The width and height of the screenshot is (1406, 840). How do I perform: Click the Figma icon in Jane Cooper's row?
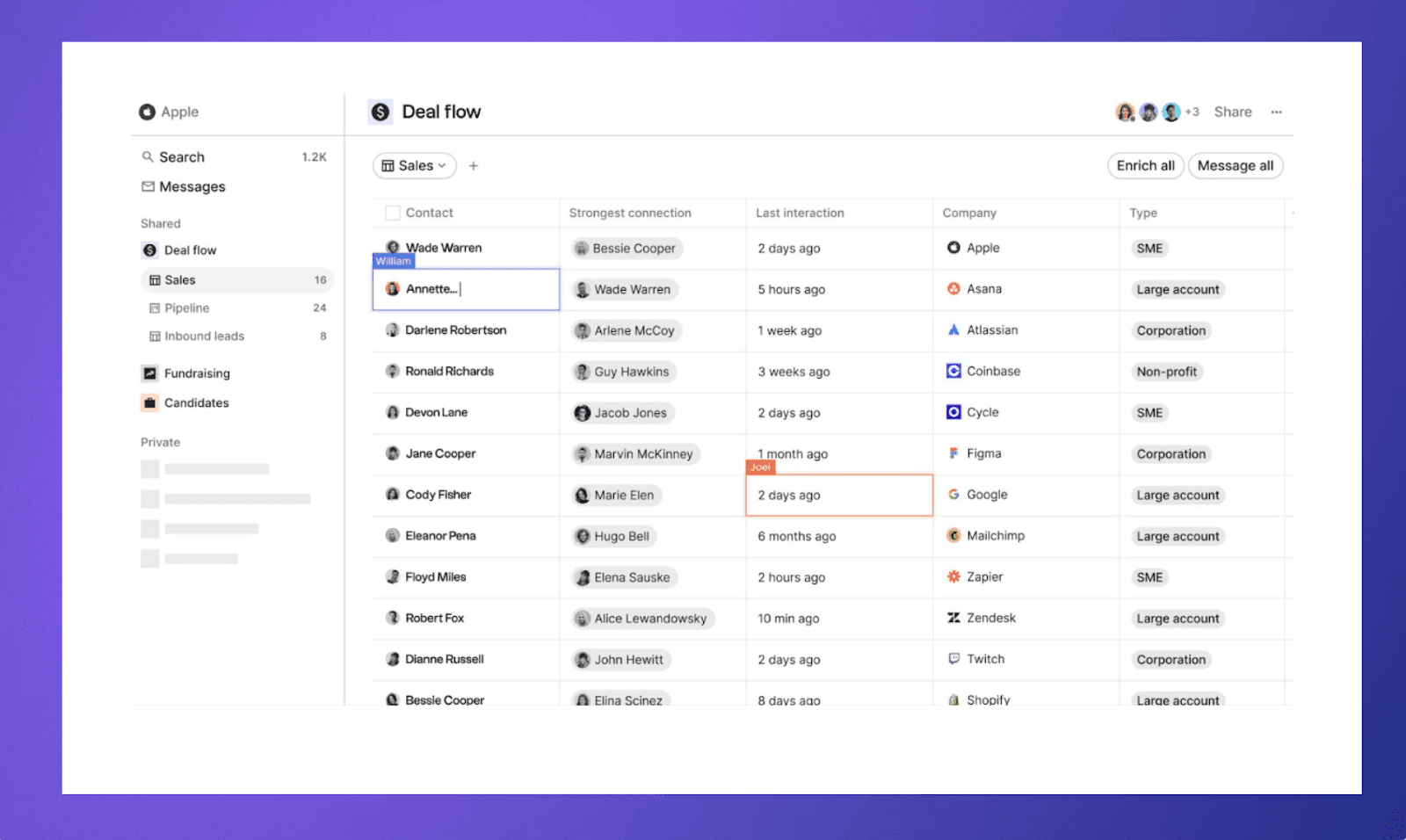tap(953, 453)
